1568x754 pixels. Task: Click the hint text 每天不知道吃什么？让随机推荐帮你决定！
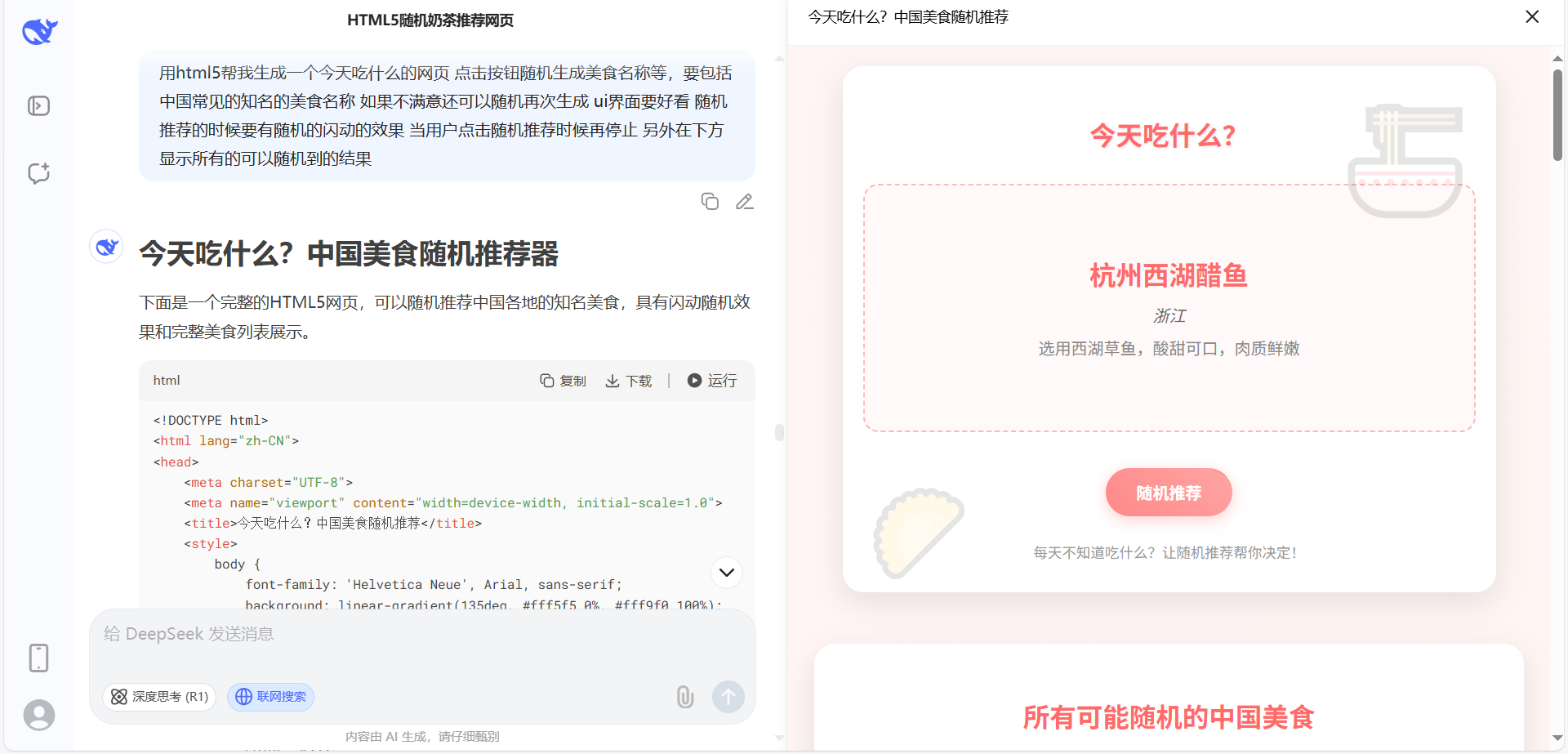1165,553
